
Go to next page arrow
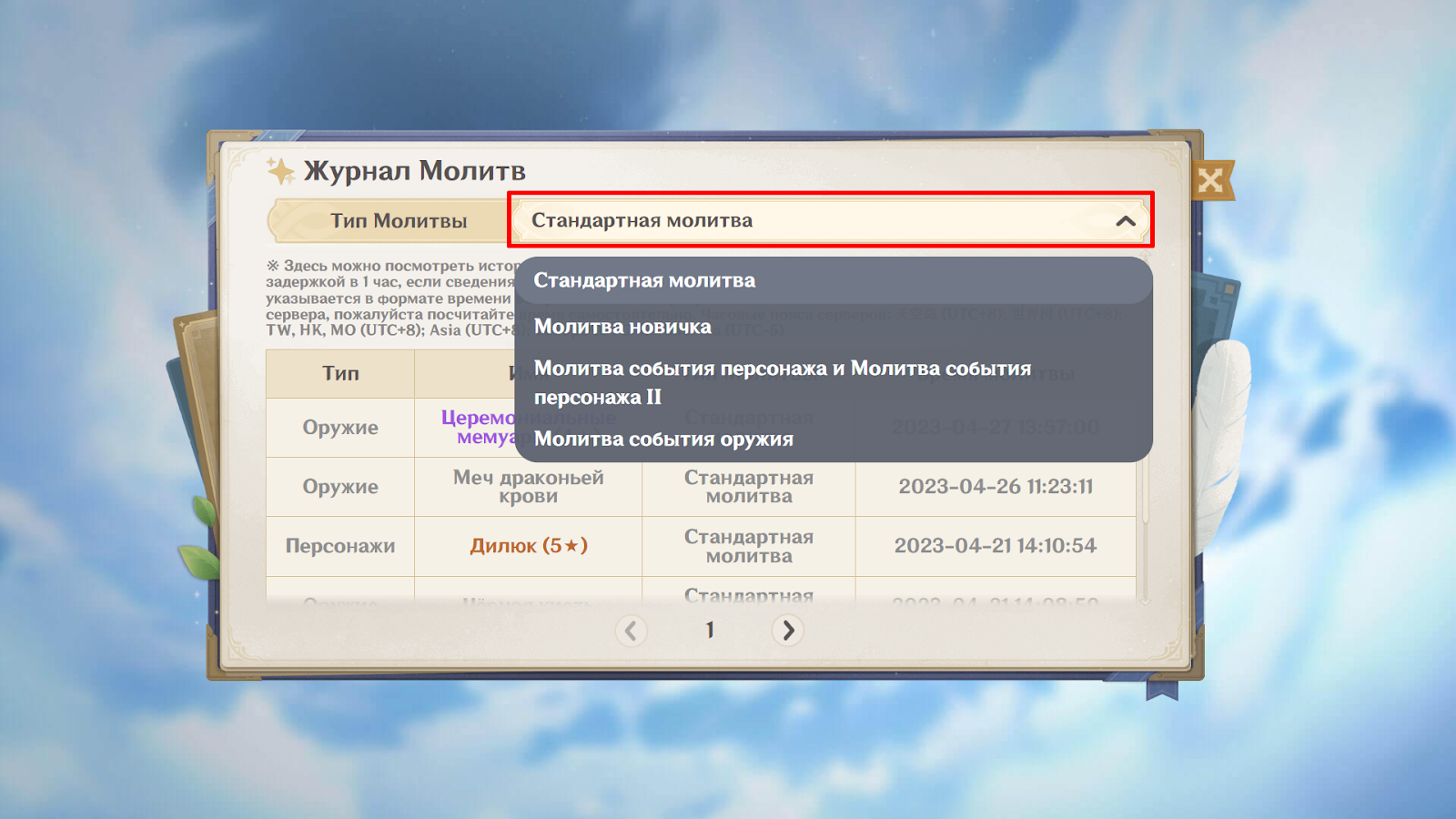[x=788, y=630]
